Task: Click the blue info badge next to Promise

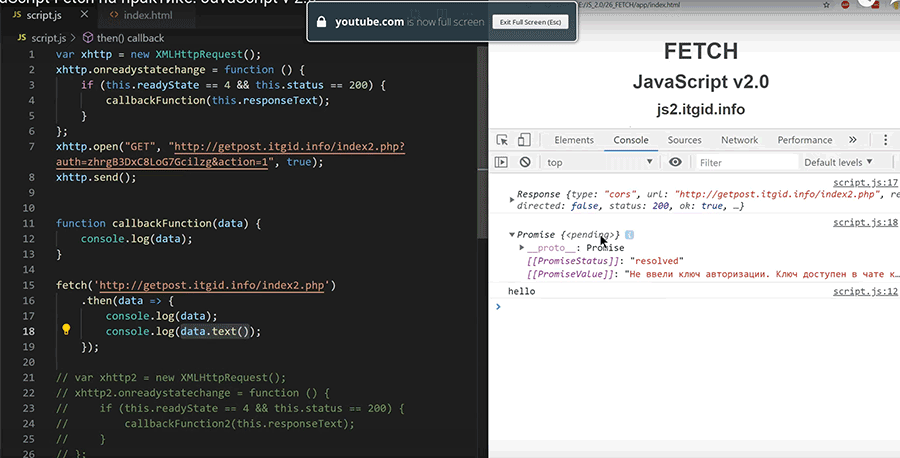Action: click(629, 235)
